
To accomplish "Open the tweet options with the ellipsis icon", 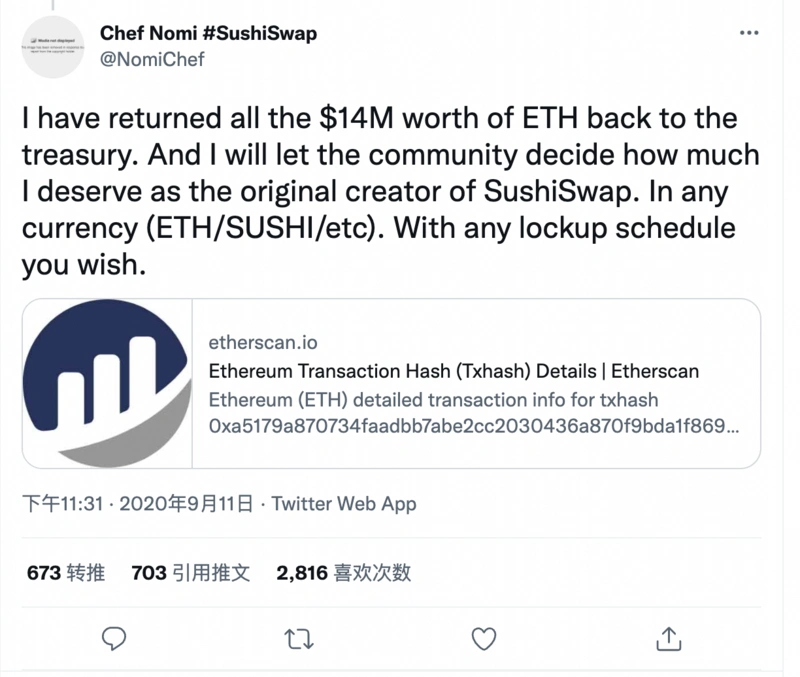I will (x=749, y=33).
